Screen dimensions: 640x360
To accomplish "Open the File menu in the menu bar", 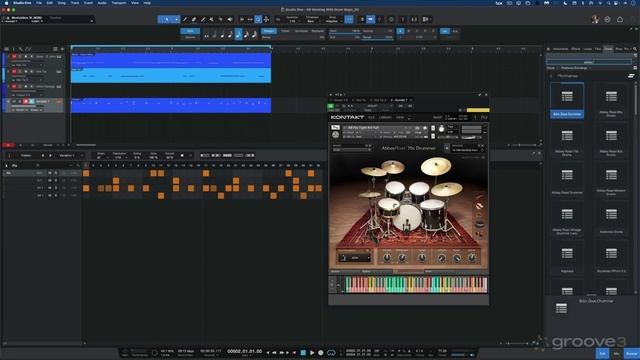I will [x=39, y=3].
